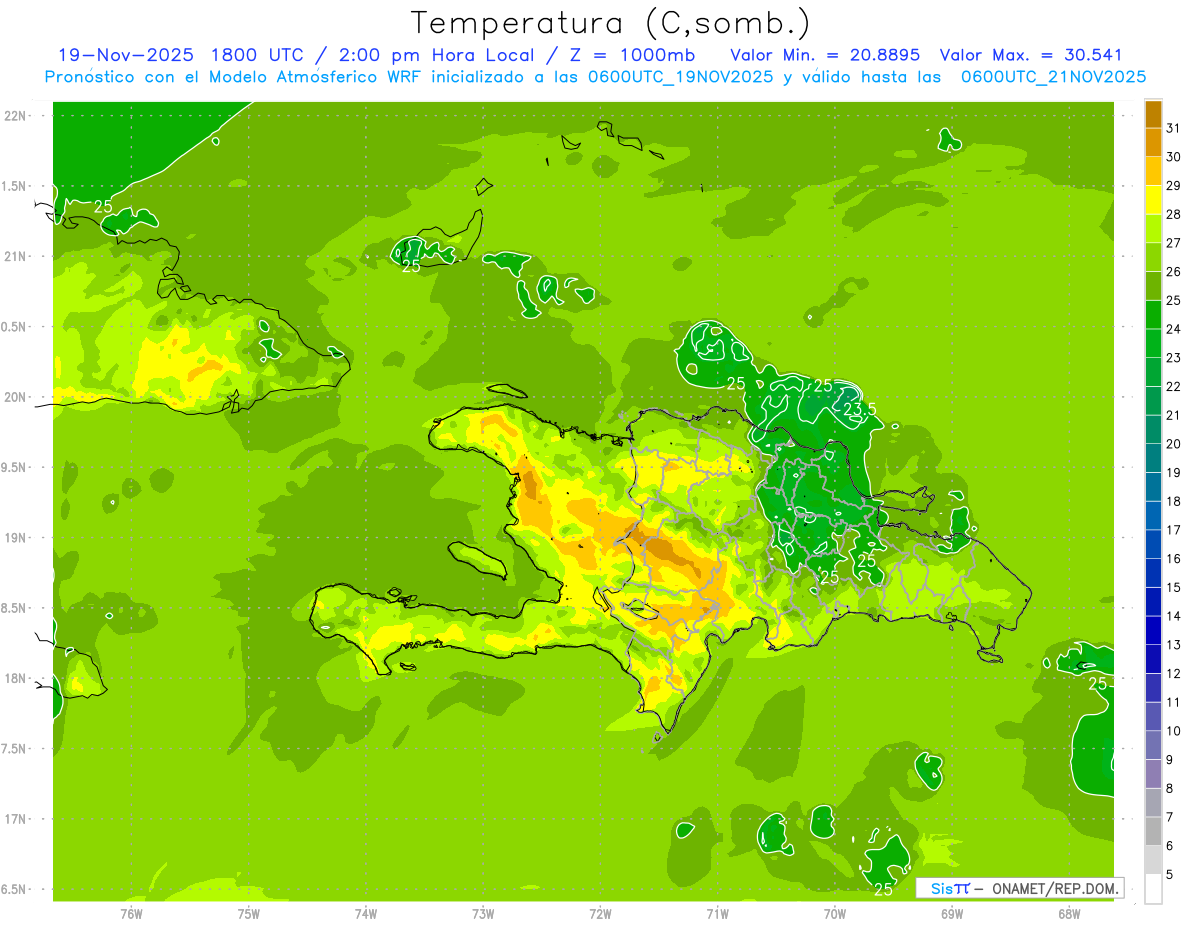
Task: Click the "31" value on the color scale
Action: point(1173,128)
